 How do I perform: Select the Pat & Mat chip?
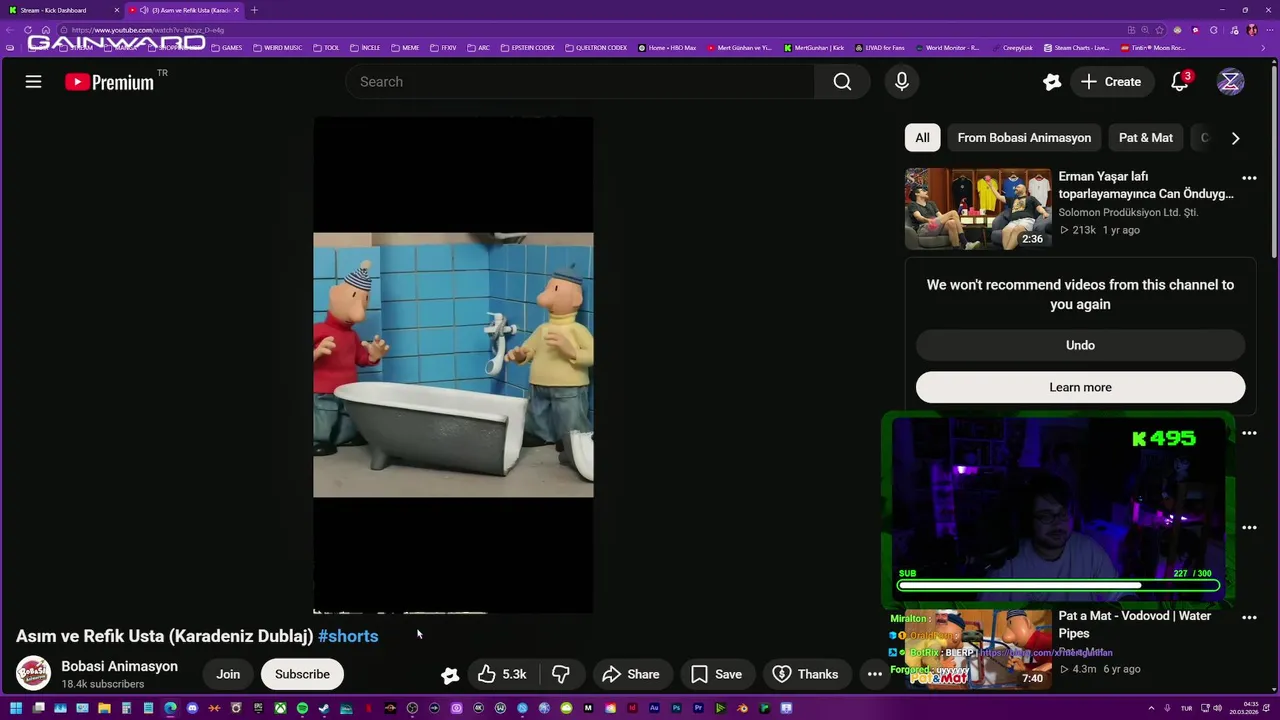pos(1146,138)
